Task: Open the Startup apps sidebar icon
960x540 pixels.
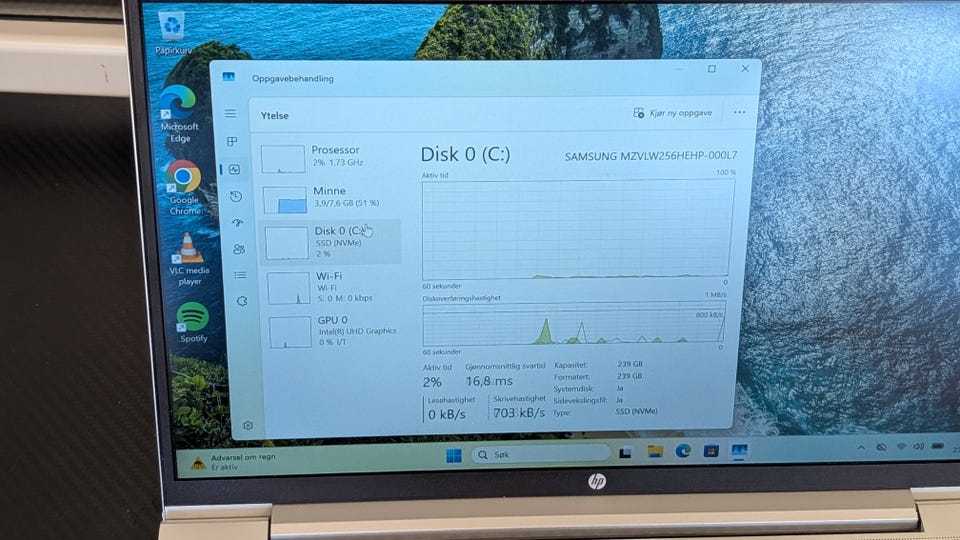Action: [x=238, y=223]
